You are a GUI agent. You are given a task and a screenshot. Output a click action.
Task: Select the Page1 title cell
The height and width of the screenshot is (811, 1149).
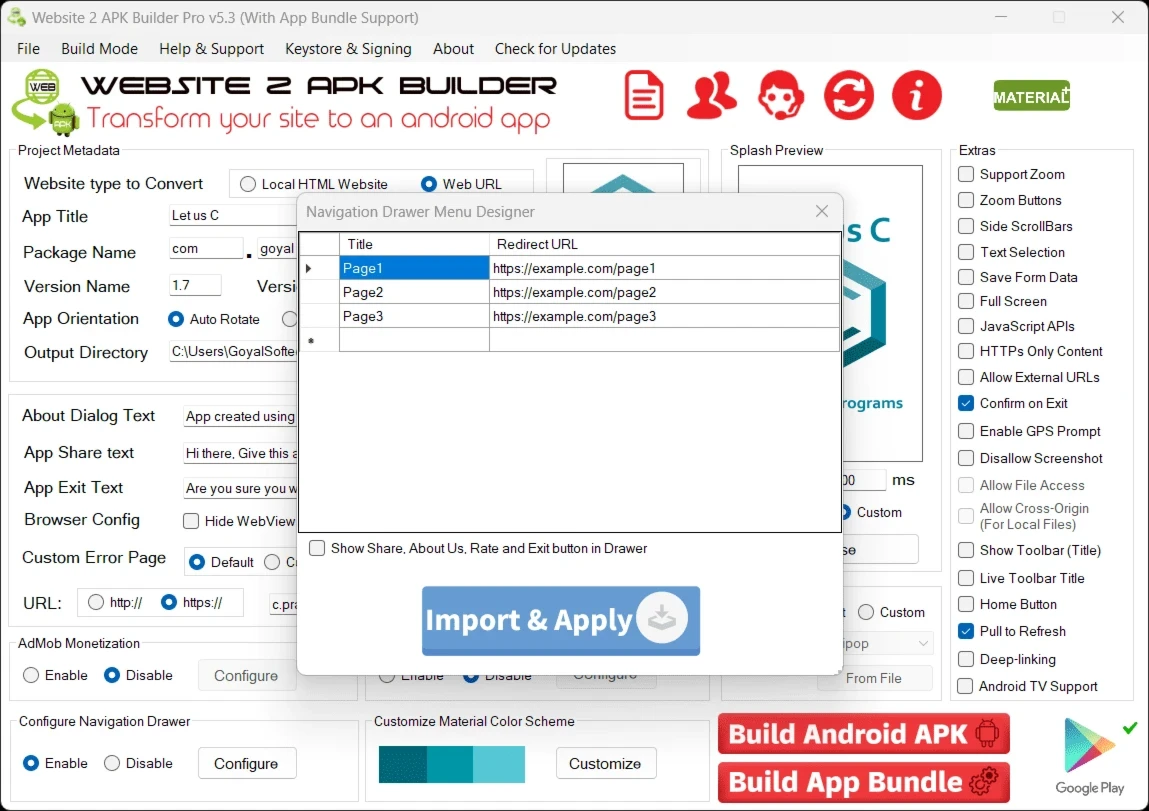(x=414, y=268)
